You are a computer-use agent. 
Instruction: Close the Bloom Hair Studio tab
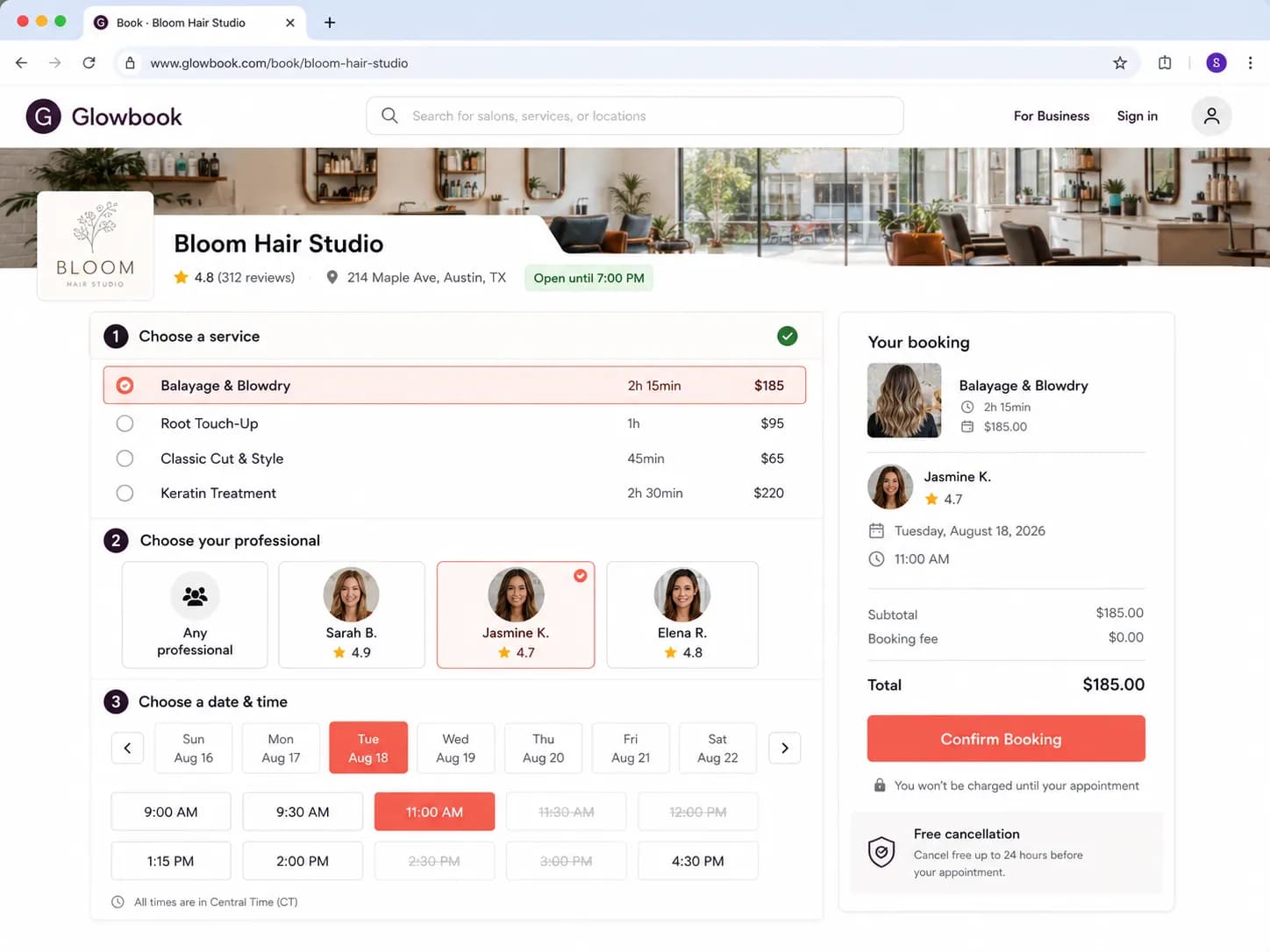coord(290,23)
